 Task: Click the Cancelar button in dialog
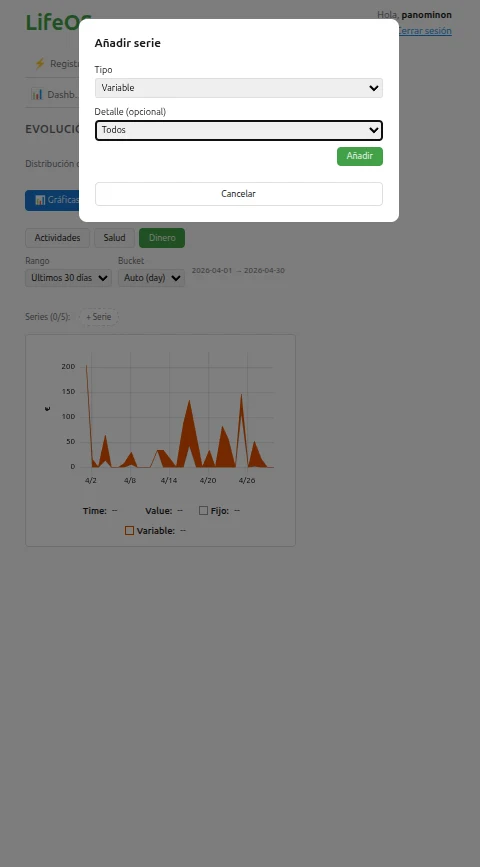click(239, 194)
